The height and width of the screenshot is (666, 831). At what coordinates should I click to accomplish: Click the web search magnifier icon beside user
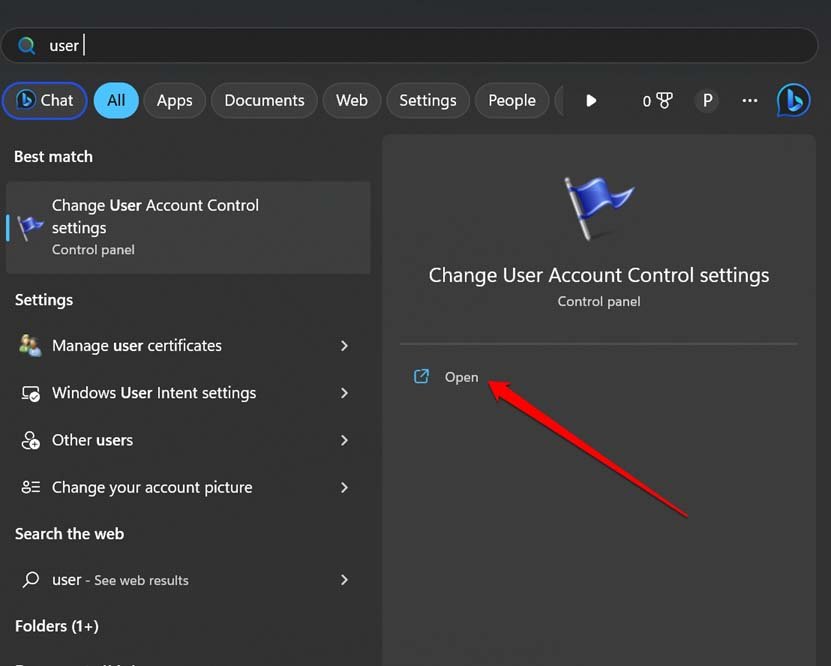click(31, 579)
